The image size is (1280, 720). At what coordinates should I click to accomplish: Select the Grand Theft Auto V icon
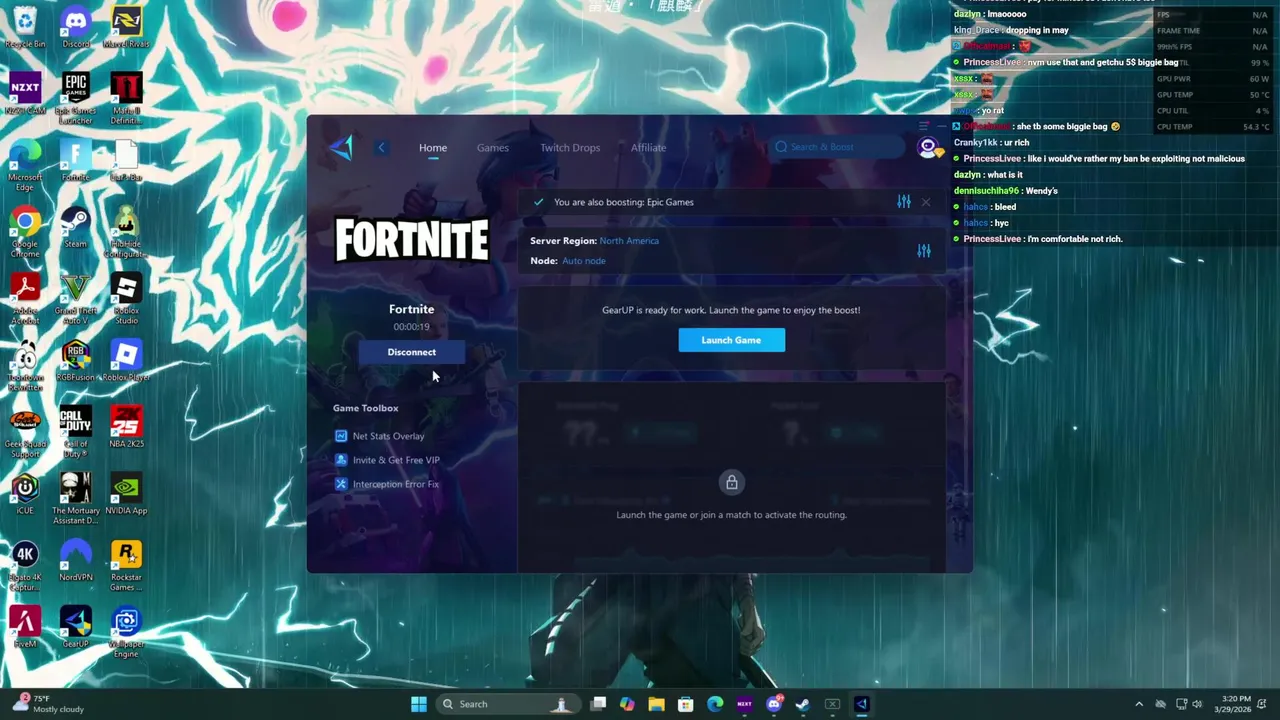tap(75, 299)
